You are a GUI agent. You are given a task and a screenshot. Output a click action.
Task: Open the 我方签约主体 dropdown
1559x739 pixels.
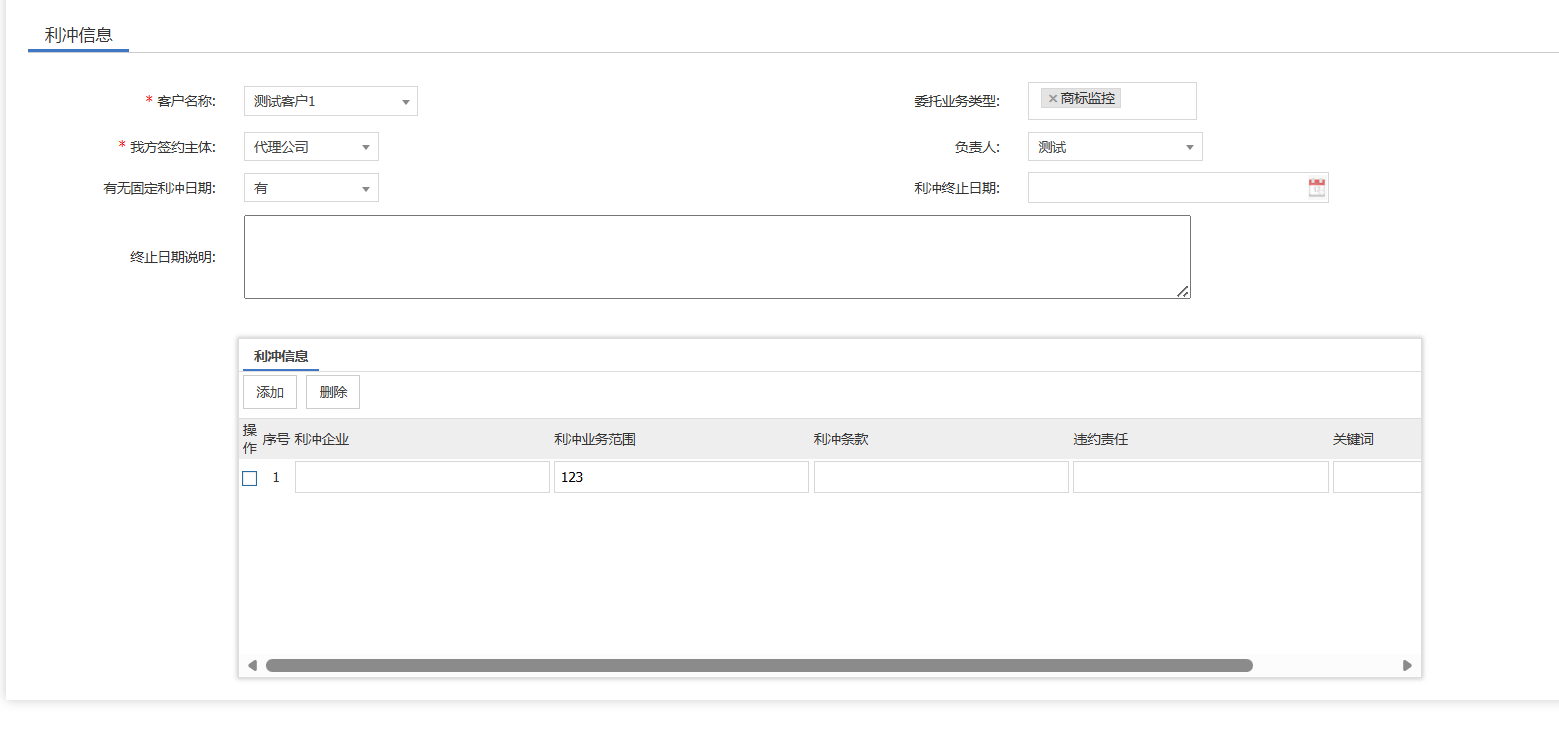(311, 147)
